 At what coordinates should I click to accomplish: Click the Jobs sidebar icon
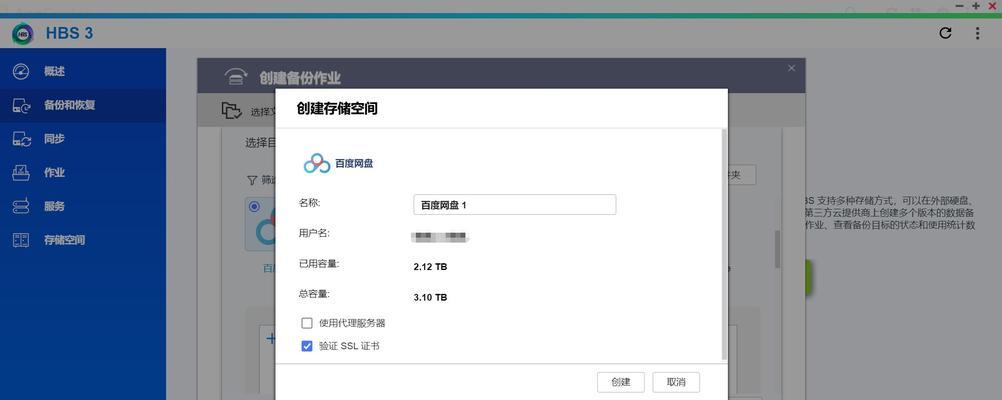21,173
